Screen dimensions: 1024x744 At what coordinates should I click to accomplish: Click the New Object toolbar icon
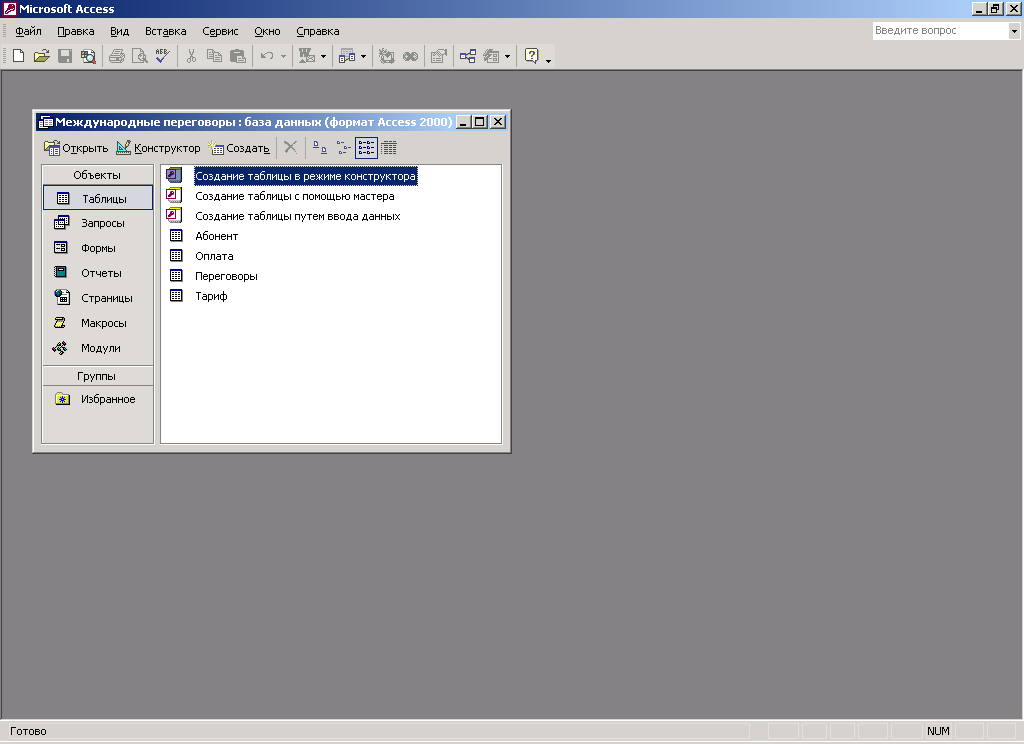click(491, 56)
